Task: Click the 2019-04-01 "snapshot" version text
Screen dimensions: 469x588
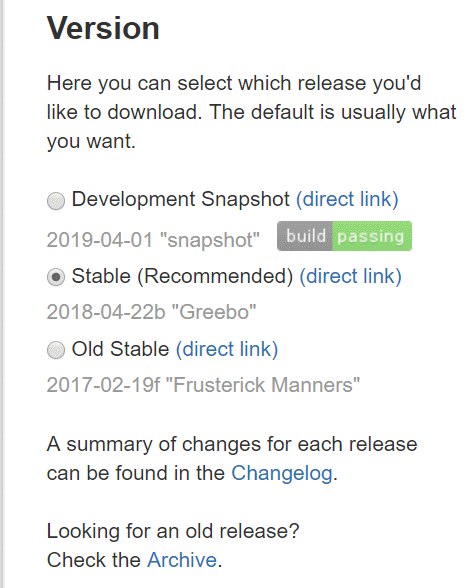Action: [x=153, y=240]
